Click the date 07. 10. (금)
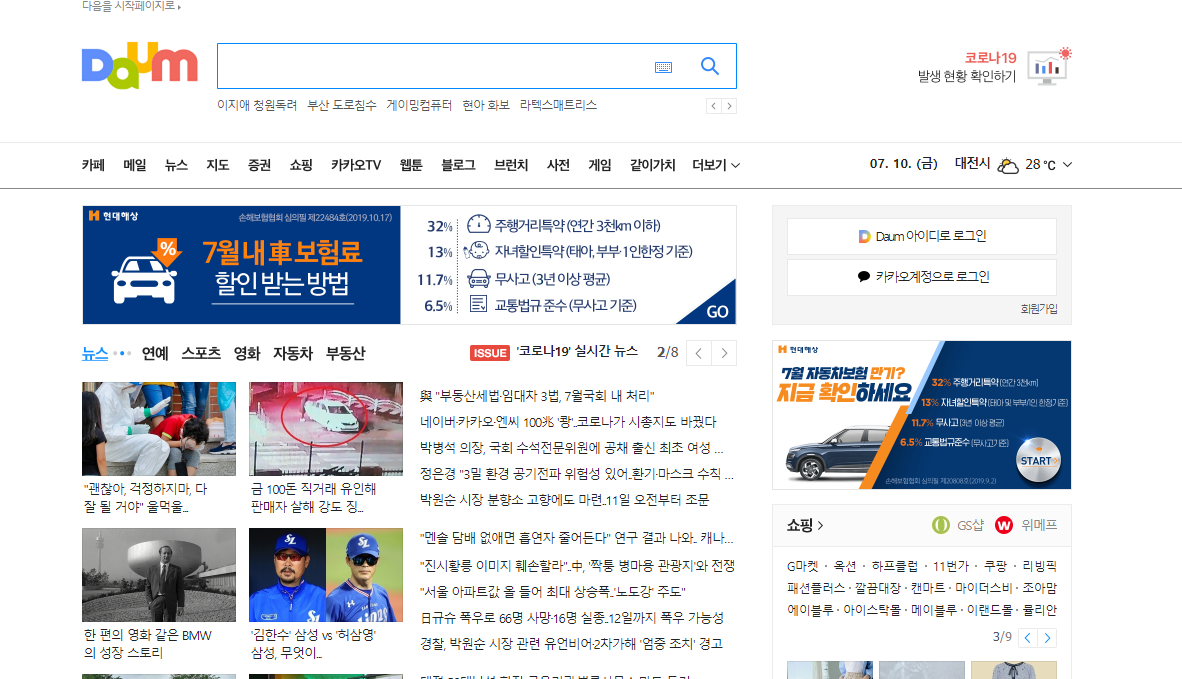Image resolution: width=1182 pixels, height=679 pixels. (903, 164)
